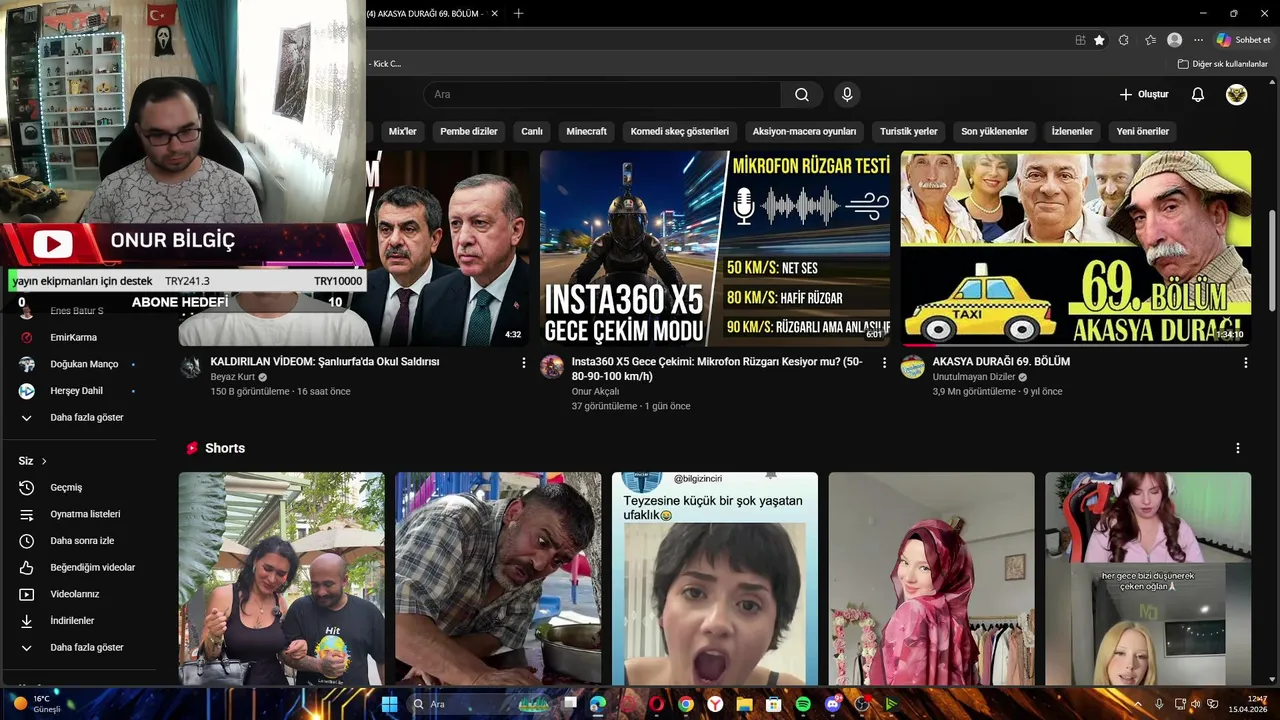1280x720 pixels.
Task: Open the YouTube account avatar menu
Action: click(x=1237, y=95)
